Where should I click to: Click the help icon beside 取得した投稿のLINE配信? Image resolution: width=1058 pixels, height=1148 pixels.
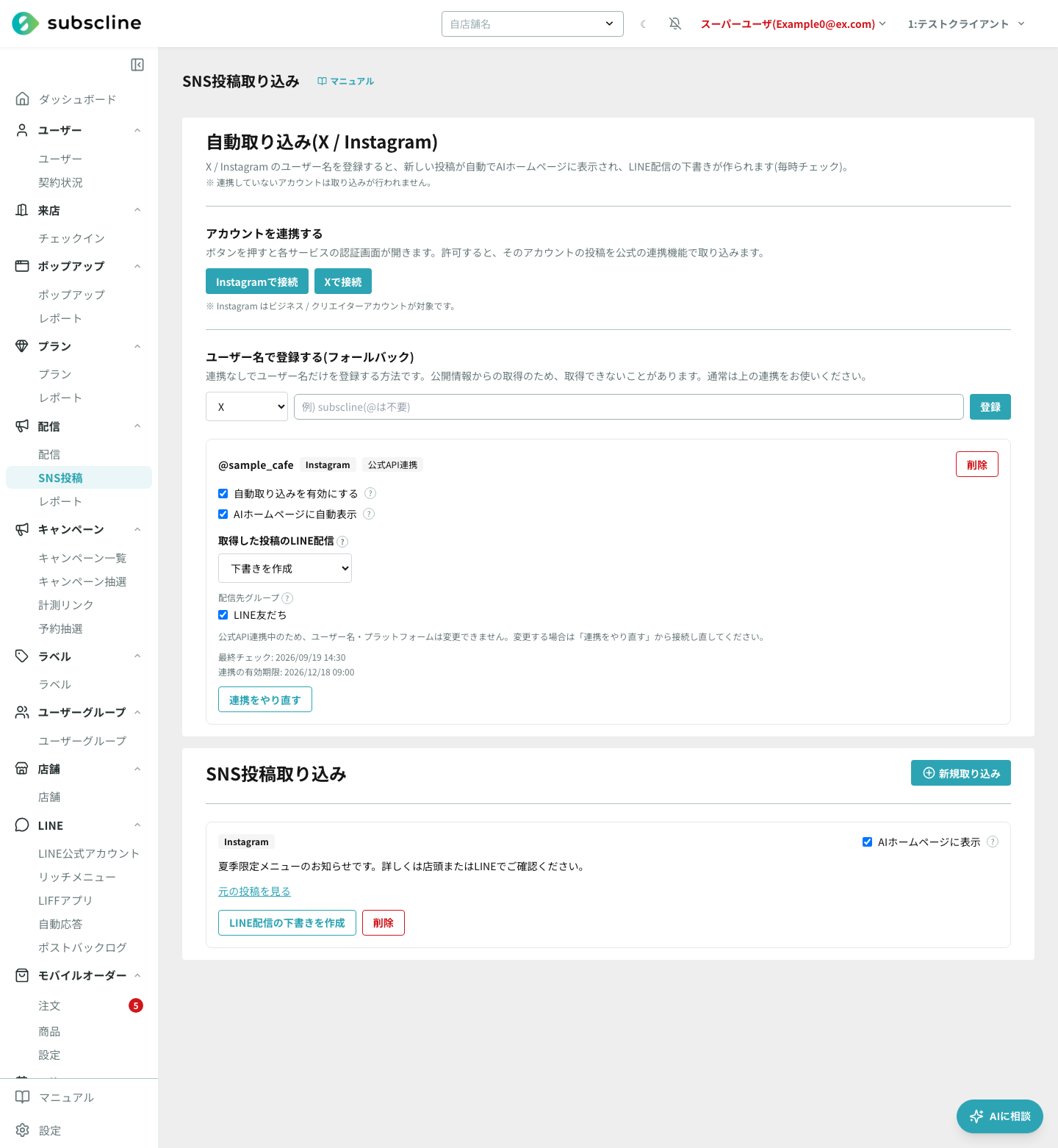[342, 542]
